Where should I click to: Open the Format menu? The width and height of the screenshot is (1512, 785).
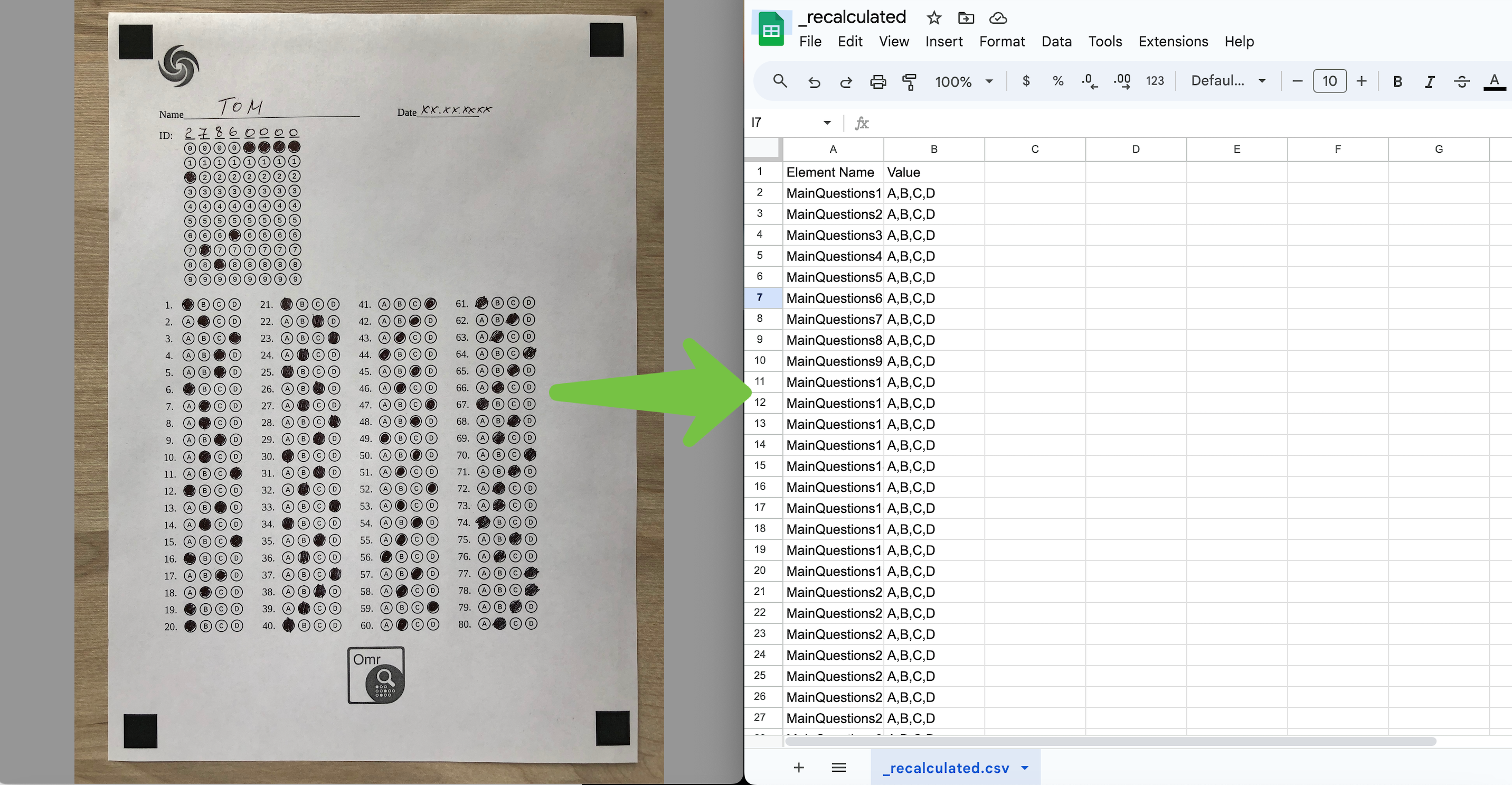point(1001,41)
